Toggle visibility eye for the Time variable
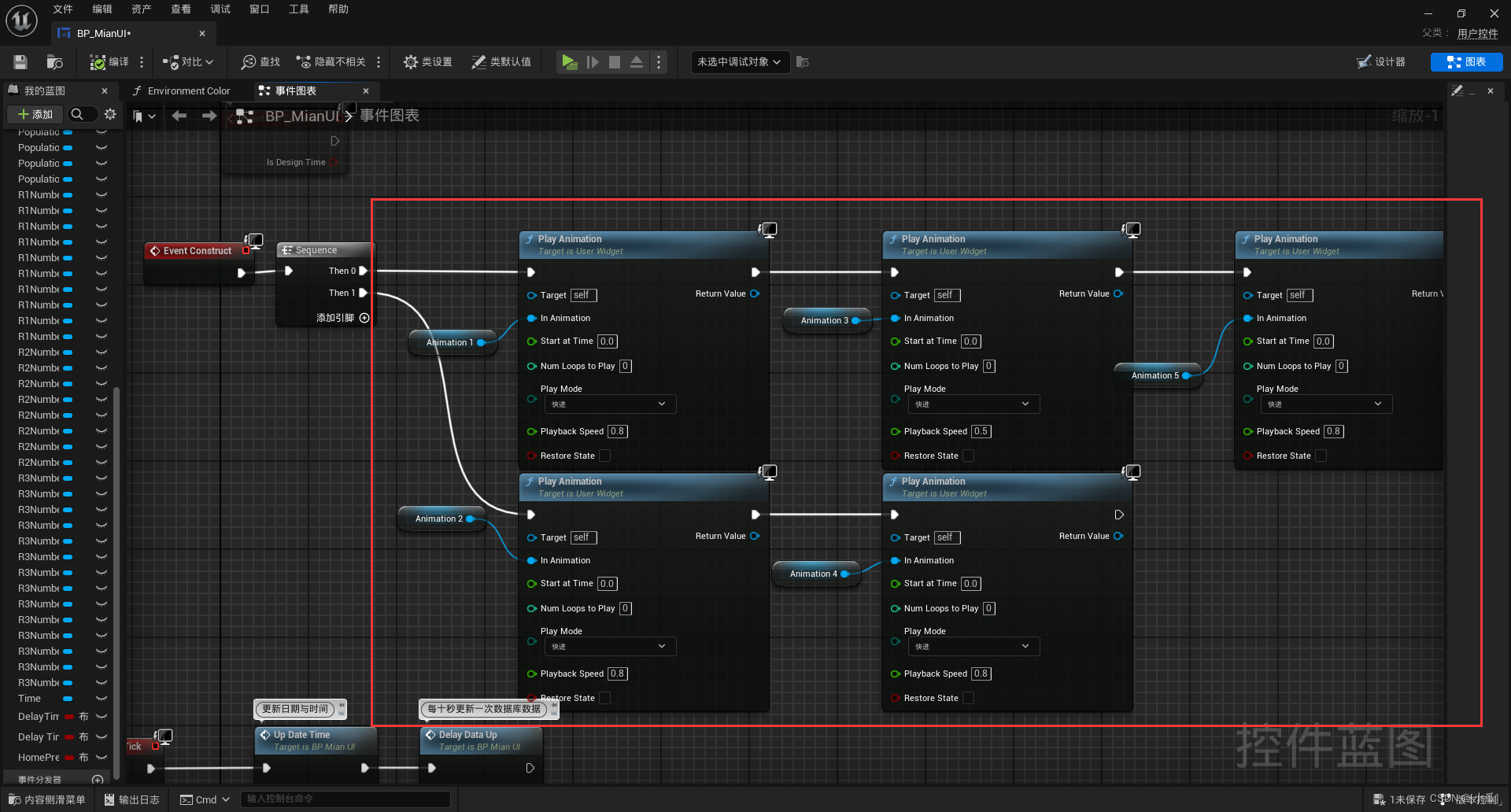The image size is (1511, 812). click(101, 699)
